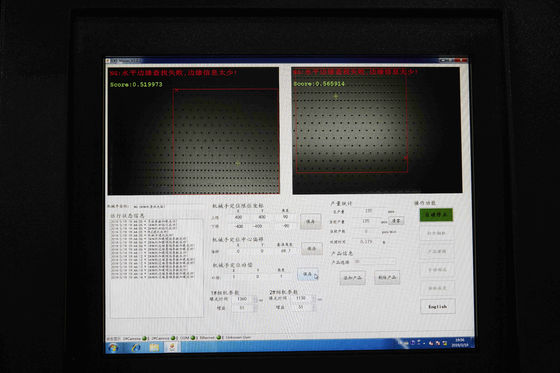Screen dimensions: 560x373
Task: Click the vision app icon on taskbar
Action: [172, 347]
